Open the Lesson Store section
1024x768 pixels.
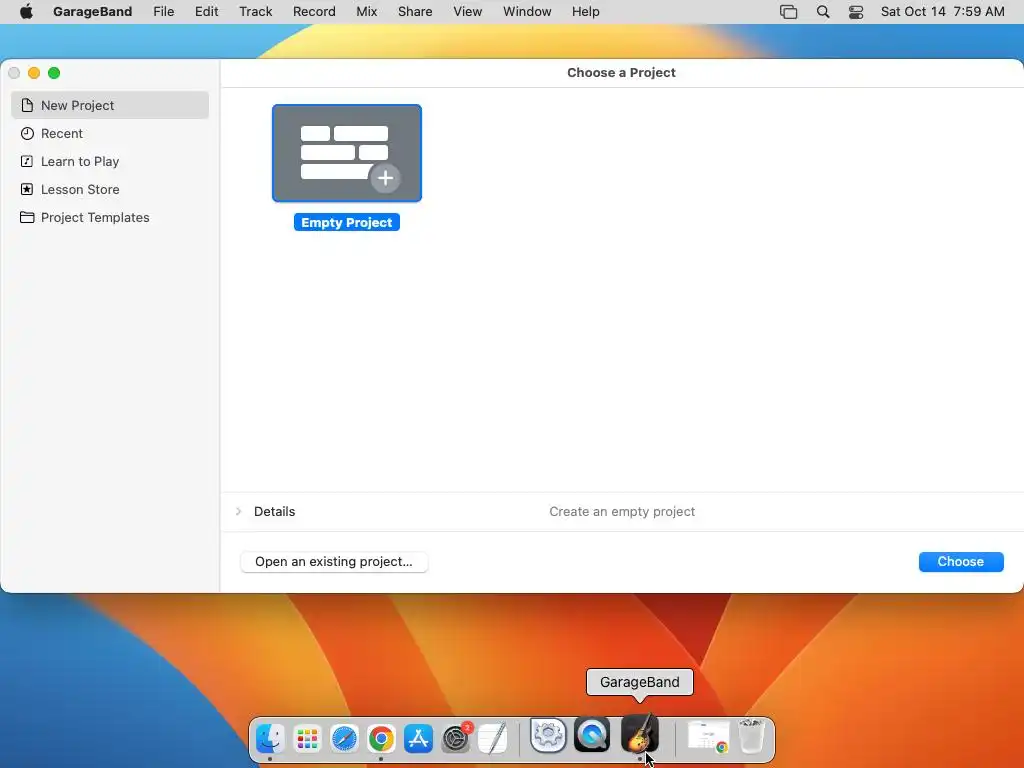pos(110,189)
